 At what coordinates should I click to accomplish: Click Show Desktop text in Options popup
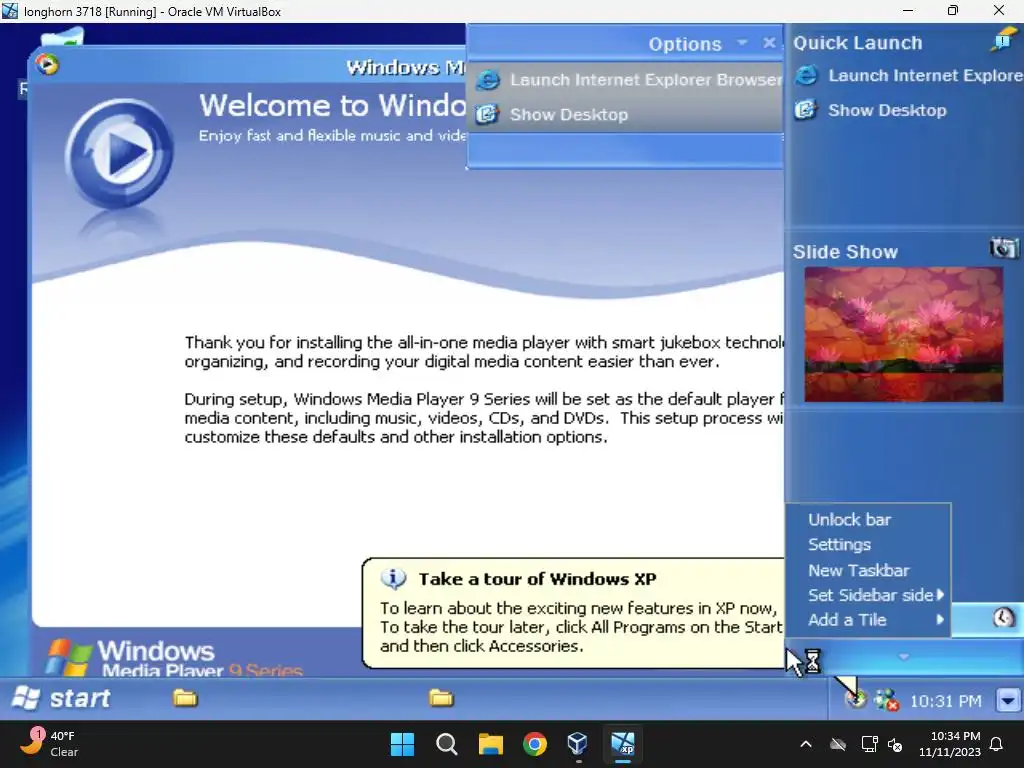click(x=569, y=114)
